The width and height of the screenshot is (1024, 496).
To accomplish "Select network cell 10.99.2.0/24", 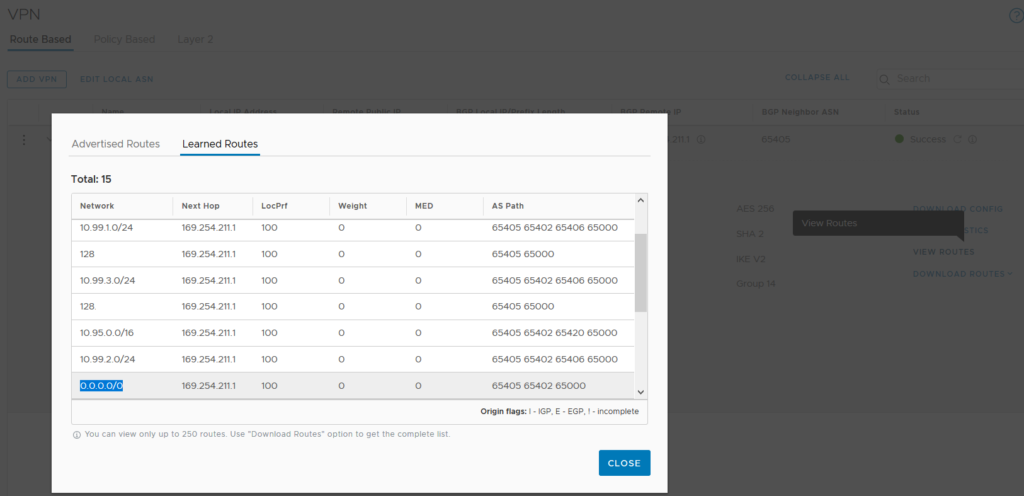I will 107,359.
